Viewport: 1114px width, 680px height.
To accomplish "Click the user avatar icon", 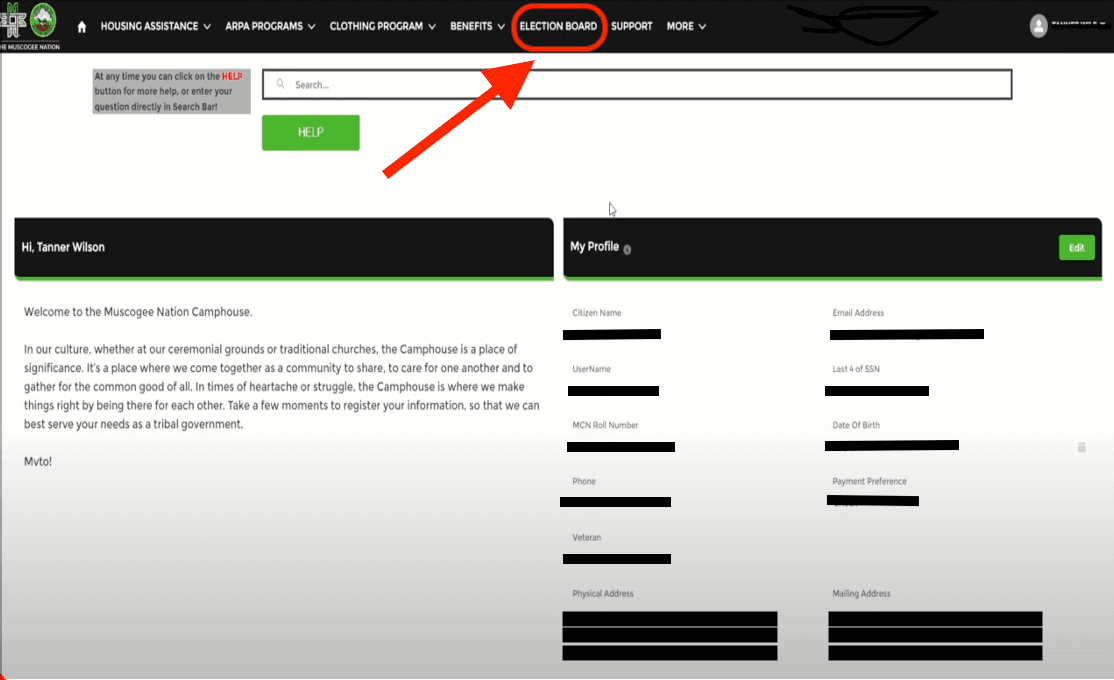I will click(x=1038, y=26).
